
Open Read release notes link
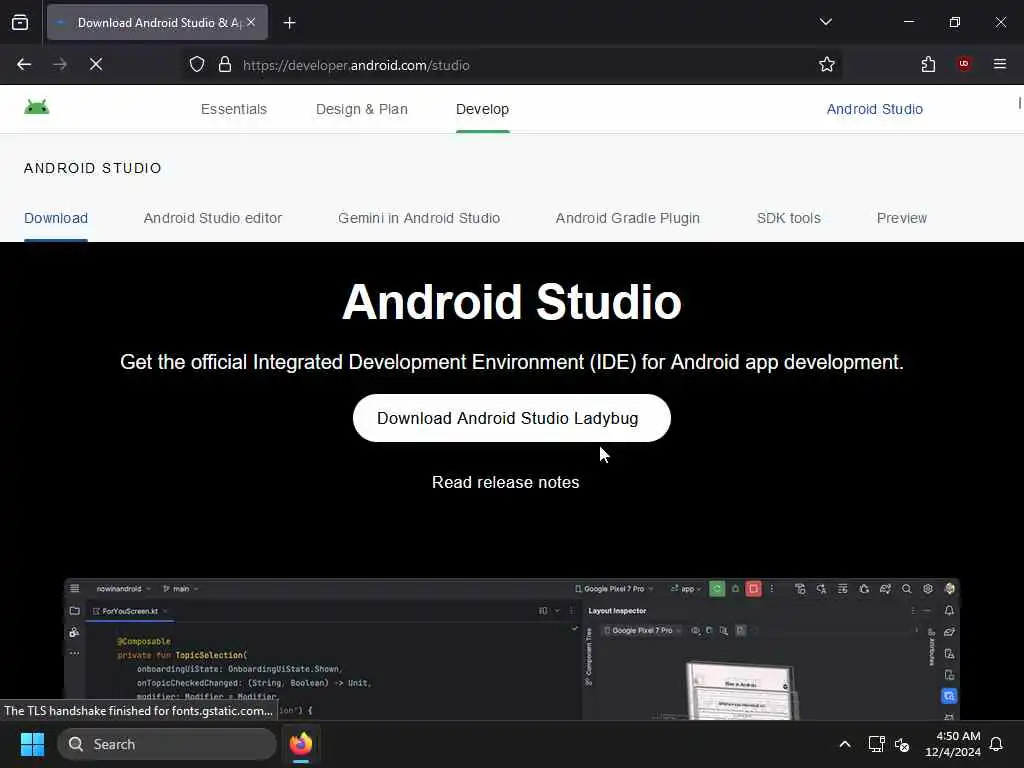click(x=505, y=483)
